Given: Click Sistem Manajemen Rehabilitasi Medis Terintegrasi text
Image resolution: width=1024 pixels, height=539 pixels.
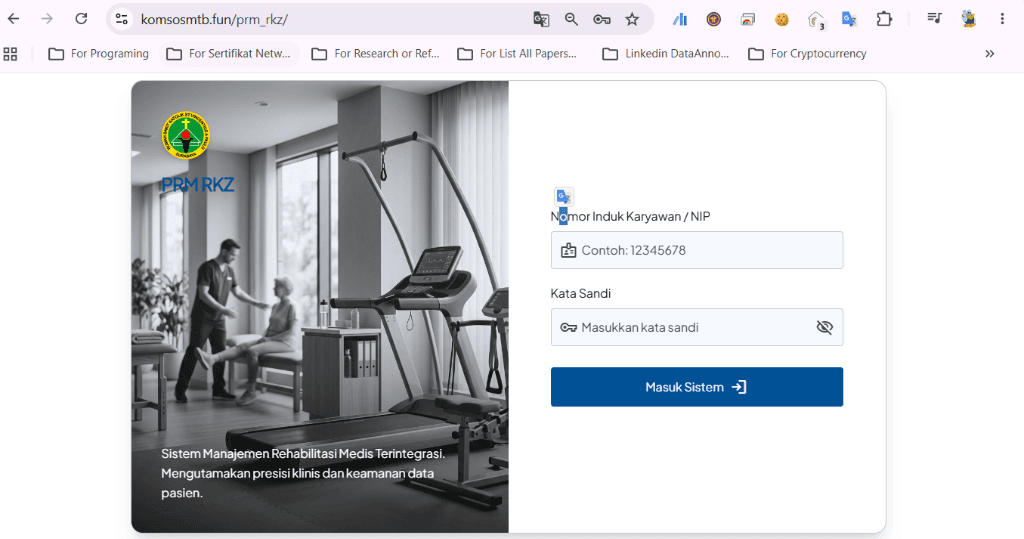Looking at the screenshot, I should coord(303,453).
